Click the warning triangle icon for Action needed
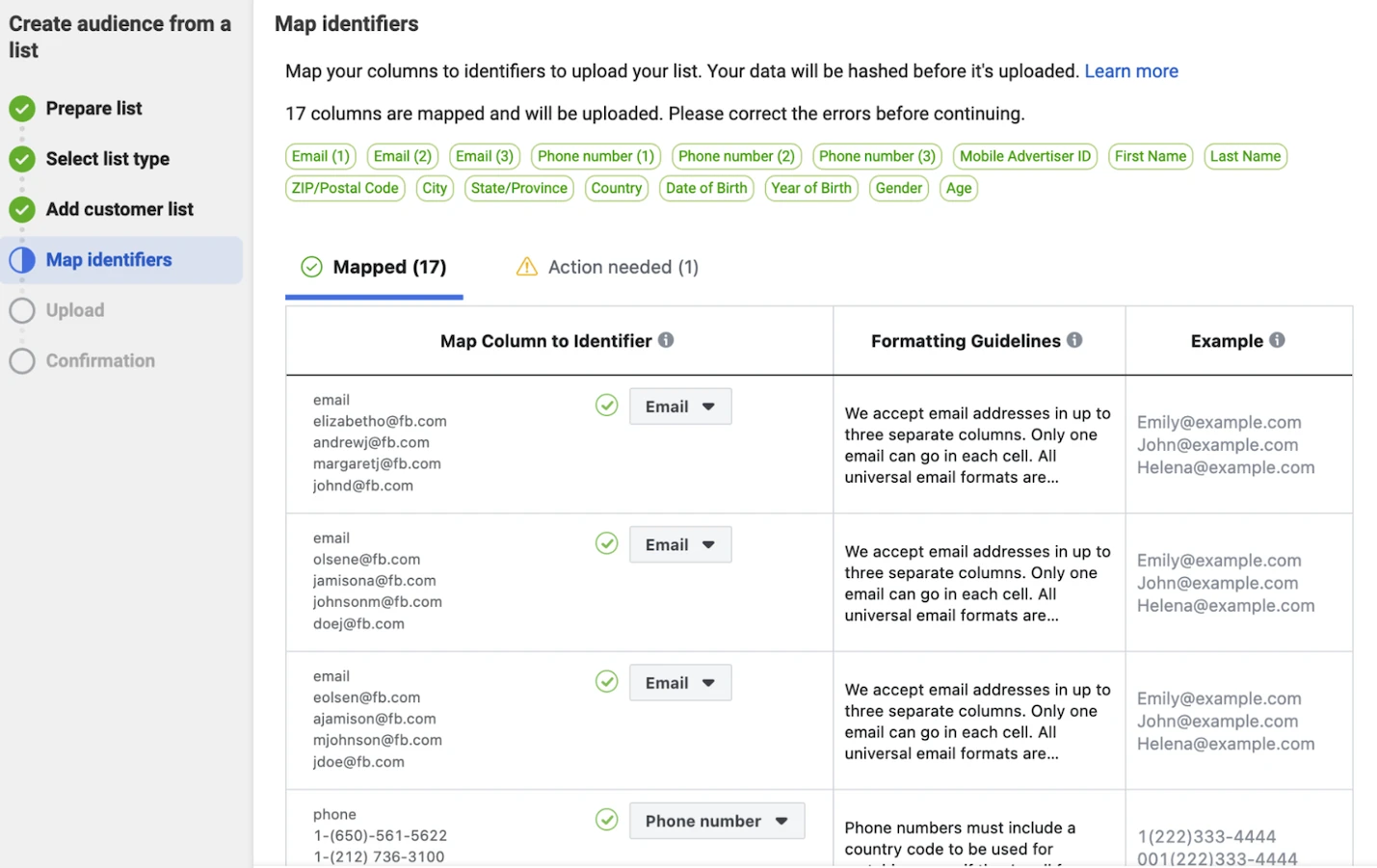The width and height of the screenshot is (1377, 868). (x=527, y=267)
